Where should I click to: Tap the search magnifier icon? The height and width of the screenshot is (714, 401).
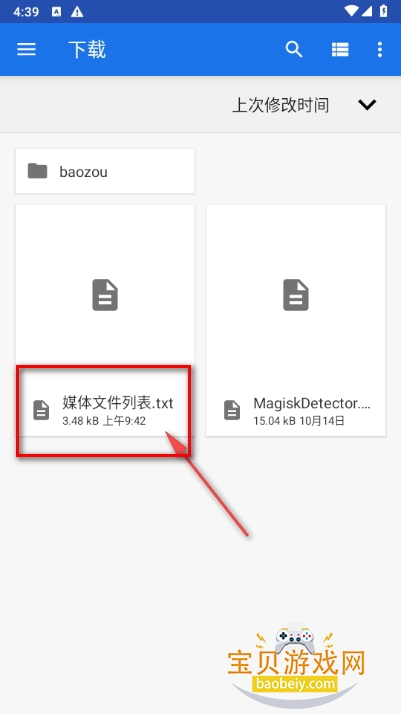294,49
